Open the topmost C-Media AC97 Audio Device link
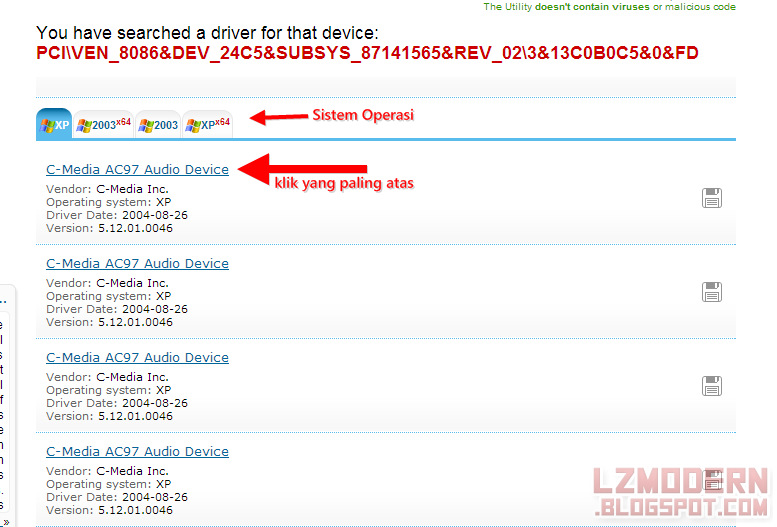Screen dimensions: 777x527 click(x=137, y=170)
